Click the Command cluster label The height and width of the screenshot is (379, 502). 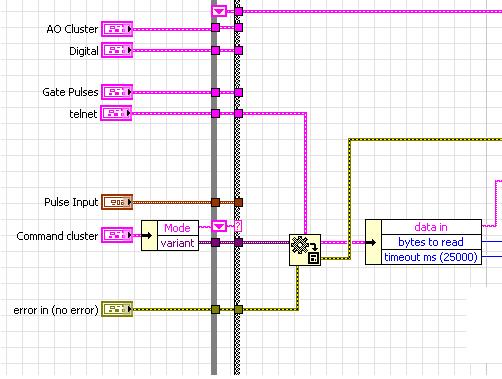[57, 236]
